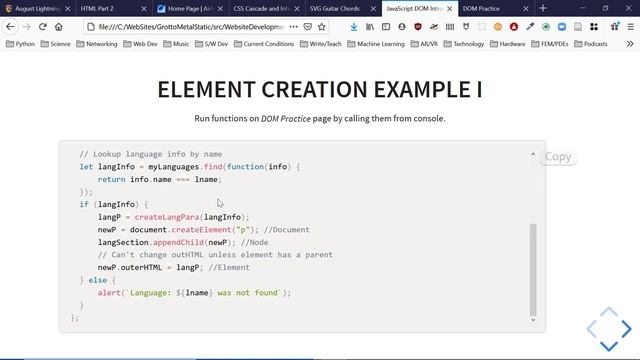Open the Write/Teach bookmarks folder
This screenshot has height=360, width=640.
click(x=320, y=44)
